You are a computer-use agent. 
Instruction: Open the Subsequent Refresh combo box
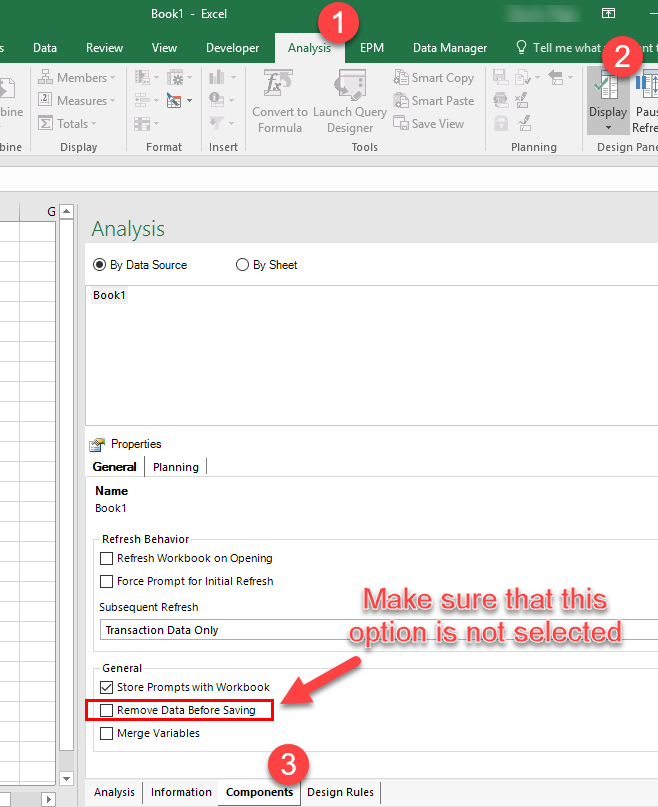click(x=378, y=630)
